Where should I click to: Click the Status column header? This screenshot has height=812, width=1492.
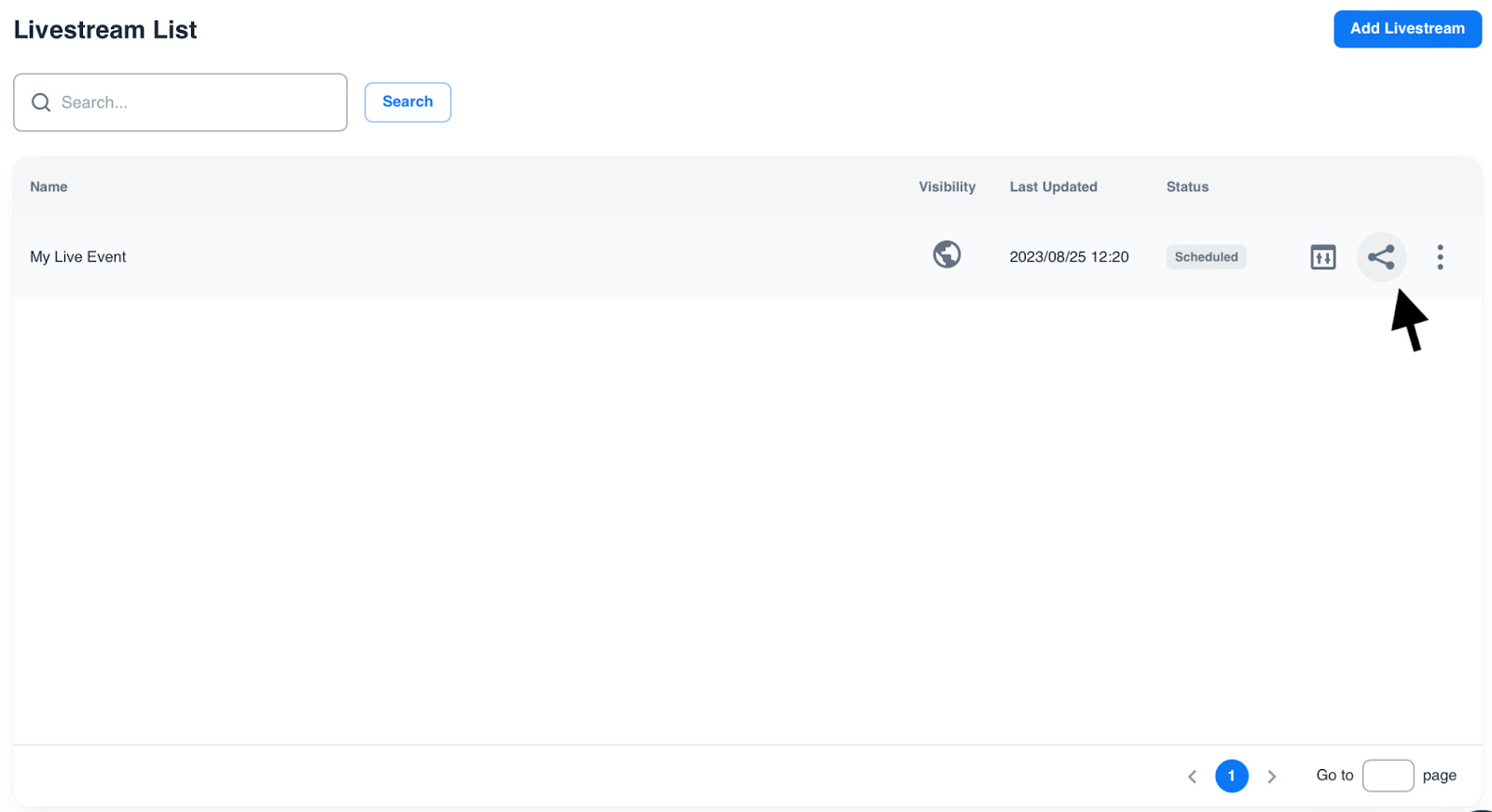[x=1187, y=187]
